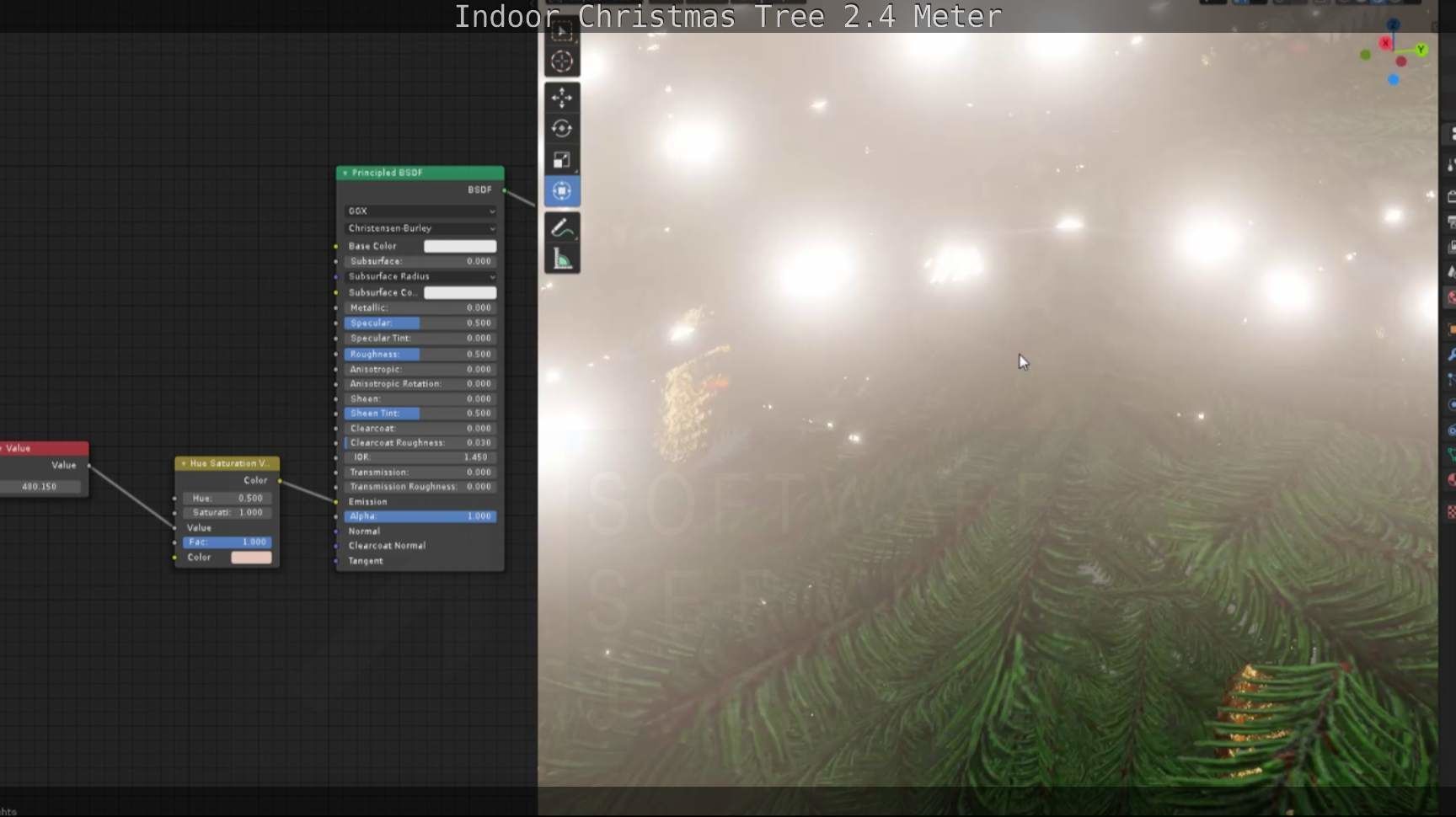Click the Transmission value field
The height and width of the screenshot is (817, 1456).
click(420, 473)
